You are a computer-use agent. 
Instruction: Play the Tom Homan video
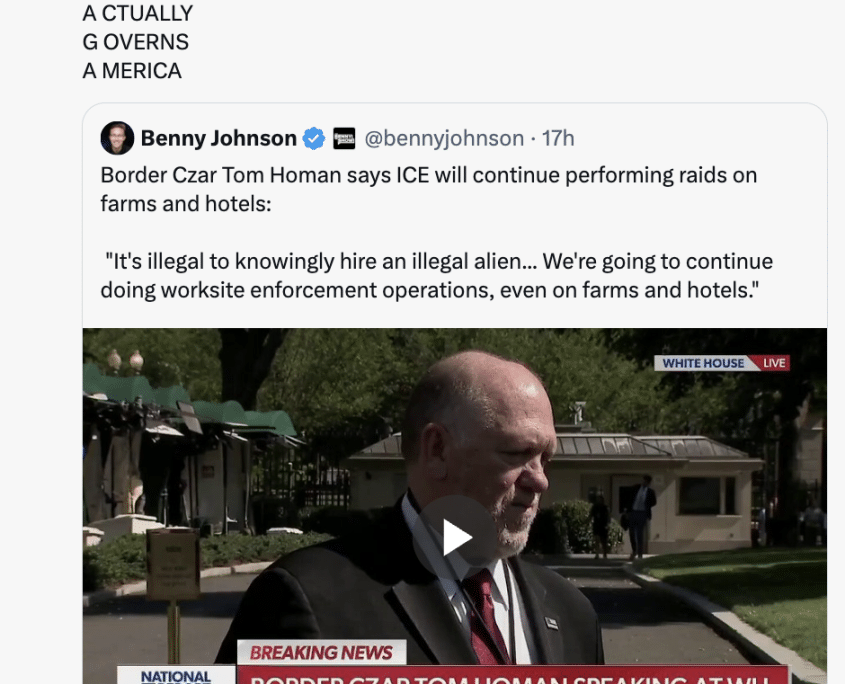[x=457, y=537]
